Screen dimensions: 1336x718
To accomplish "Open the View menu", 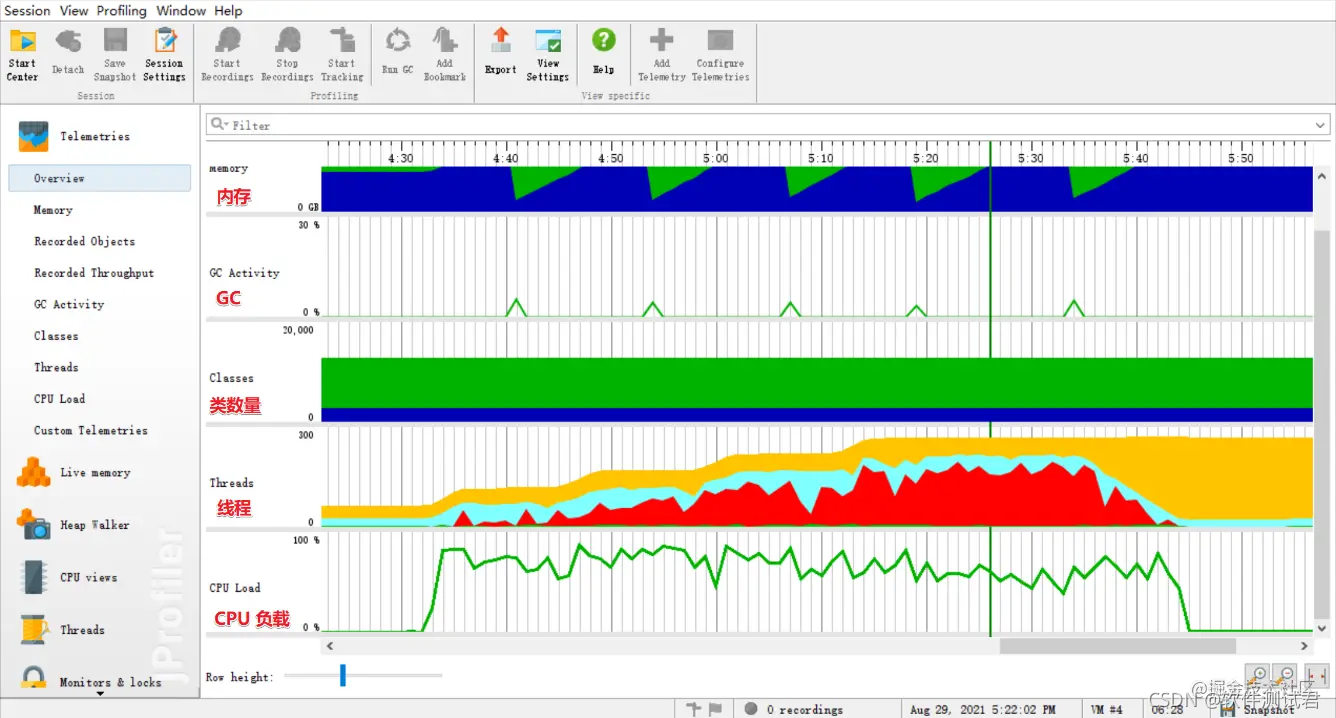I will (74, 11).
